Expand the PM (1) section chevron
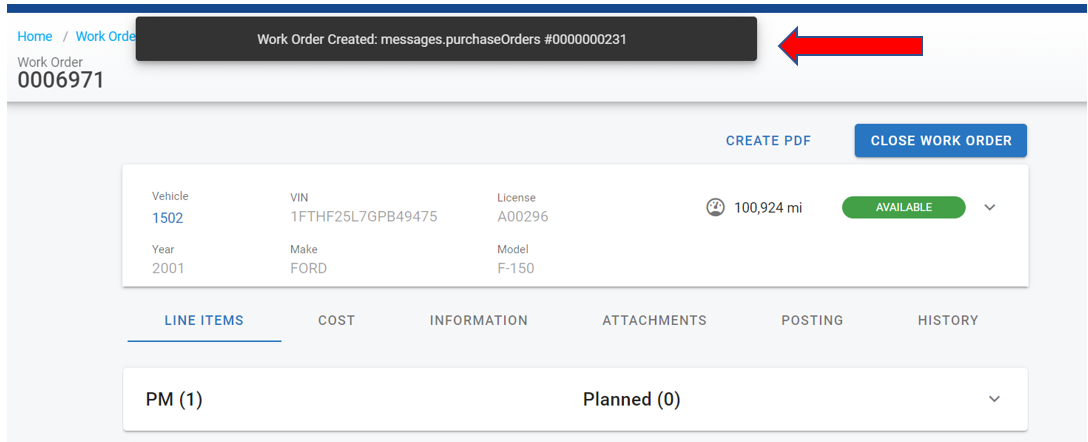 [x=994, y=399]
